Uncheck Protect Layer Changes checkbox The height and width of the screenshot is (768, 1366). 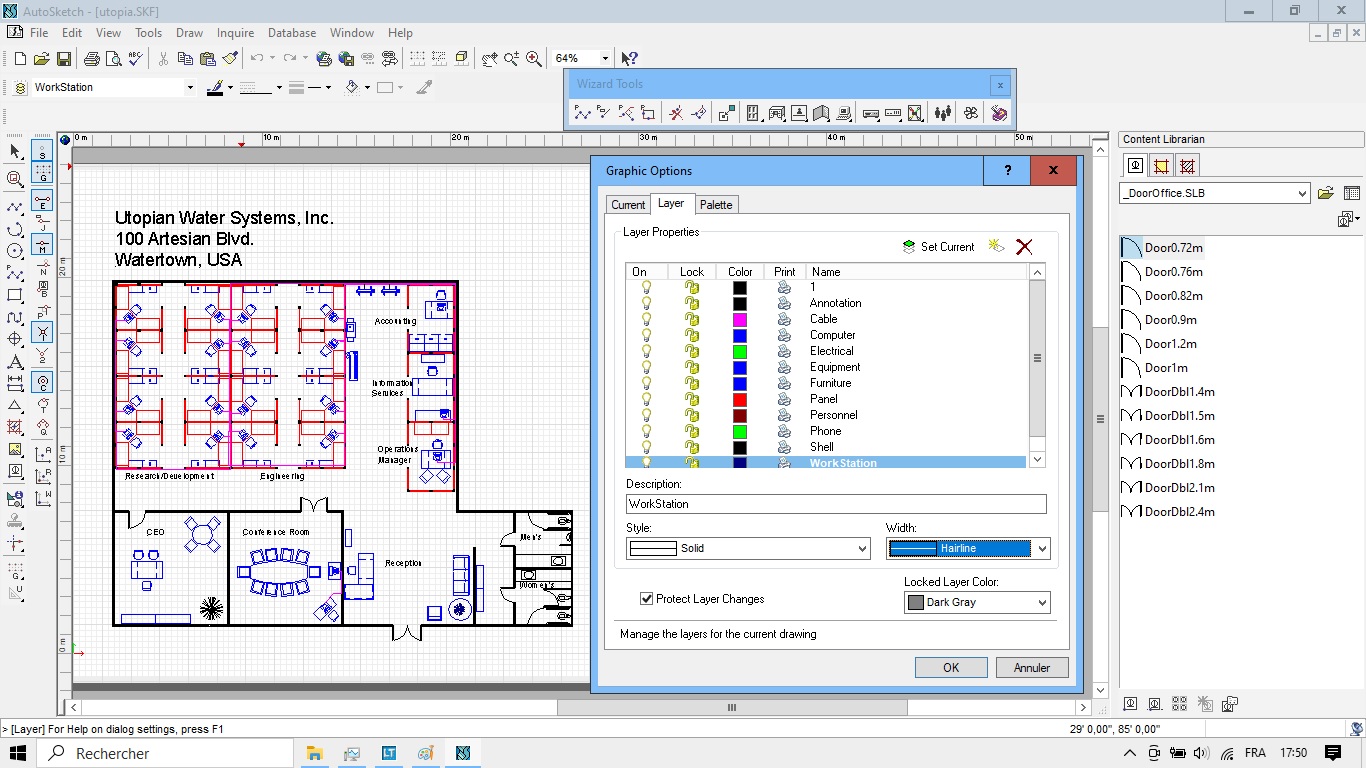[x=647, y=599]
